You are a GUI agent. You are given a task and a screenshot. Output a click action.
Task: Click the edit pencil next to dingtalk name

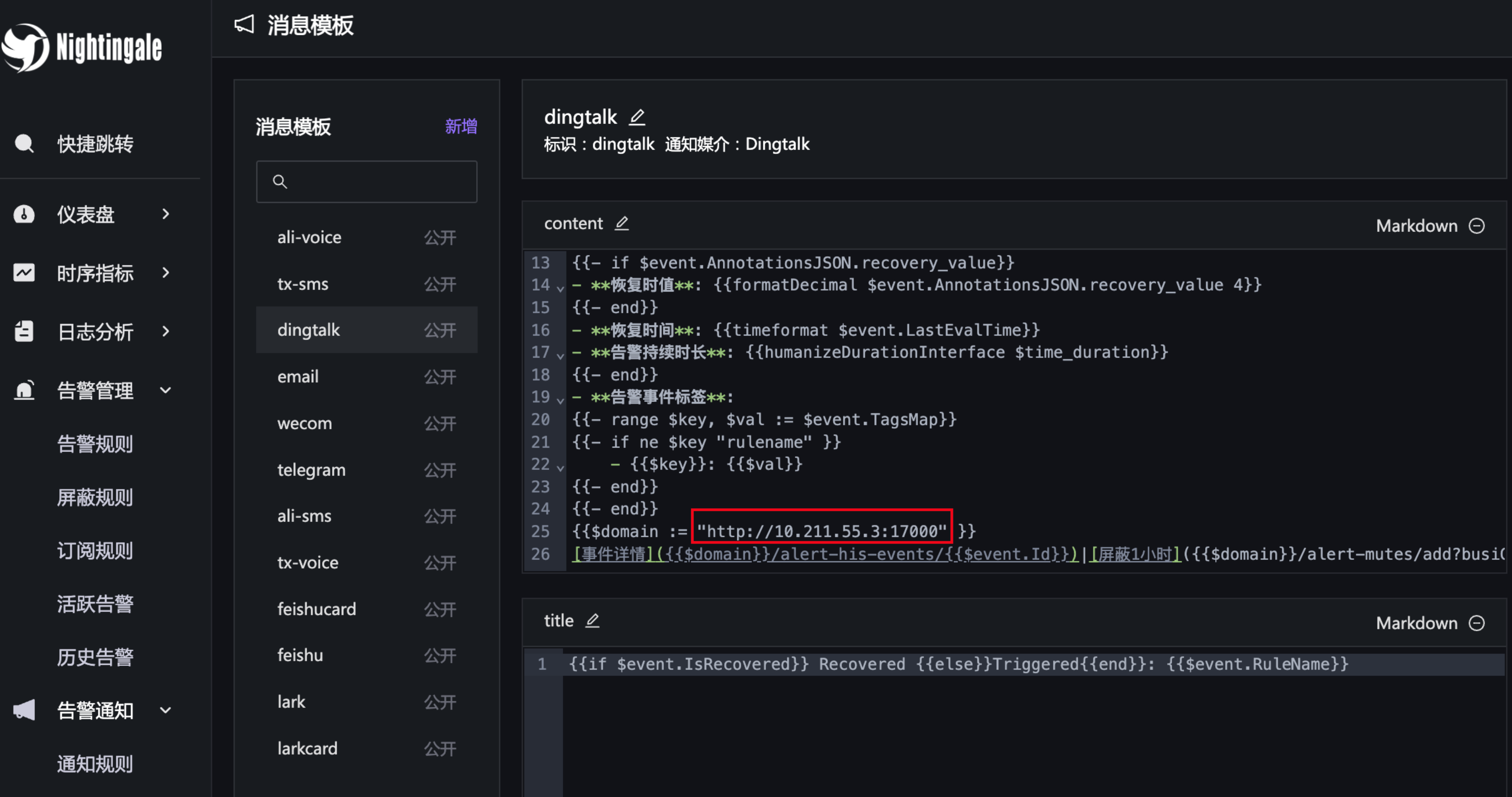[x=637, y=117]
